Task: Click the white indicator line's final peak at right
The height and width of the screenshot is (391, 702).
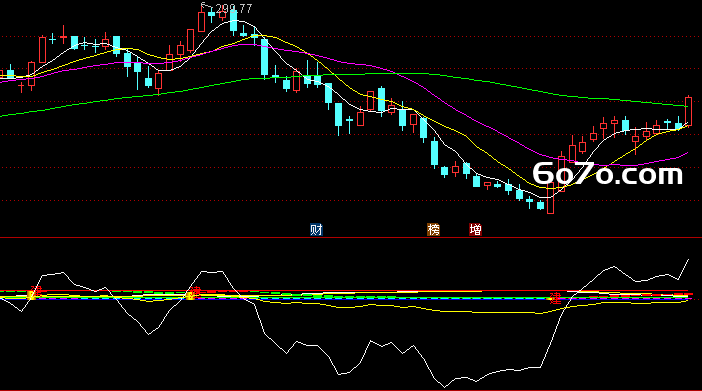Action: click(x=688, y=259)
